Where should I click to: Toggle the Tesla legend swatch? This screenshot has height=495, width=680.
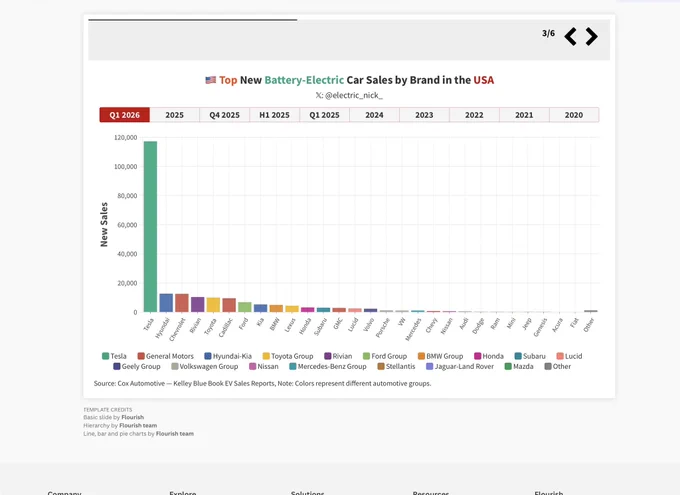(105, 356)
